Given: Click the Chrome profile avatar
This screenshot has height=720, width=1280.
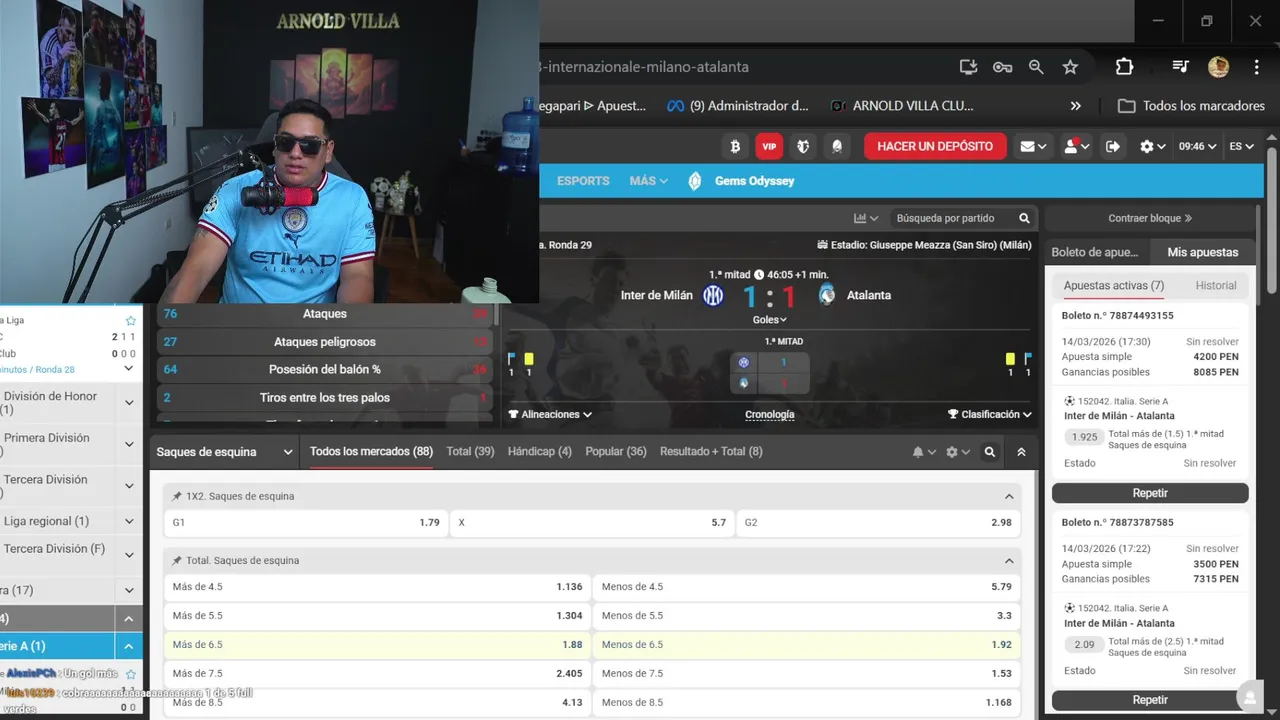Looking at the screenshot, I should point(1218,67).
